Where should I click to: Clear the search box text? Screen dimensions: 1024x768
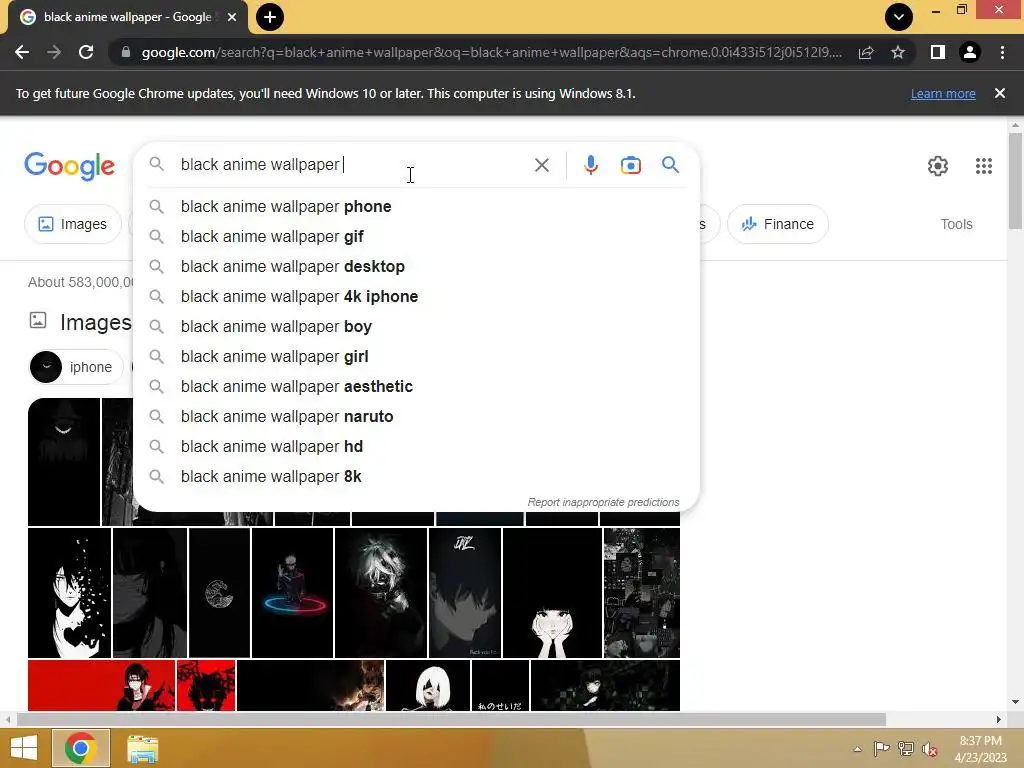pos(541,165)
